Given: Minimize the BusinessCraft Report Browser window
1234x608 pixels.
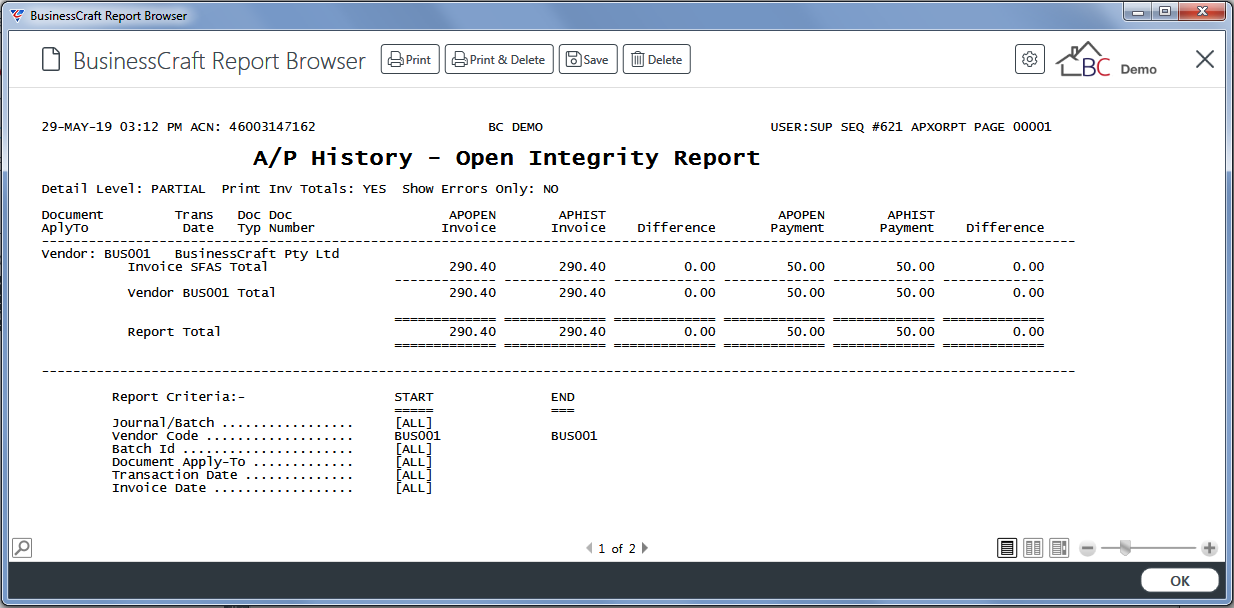Looking at the screenshot, I should [x=1138, y=12].
